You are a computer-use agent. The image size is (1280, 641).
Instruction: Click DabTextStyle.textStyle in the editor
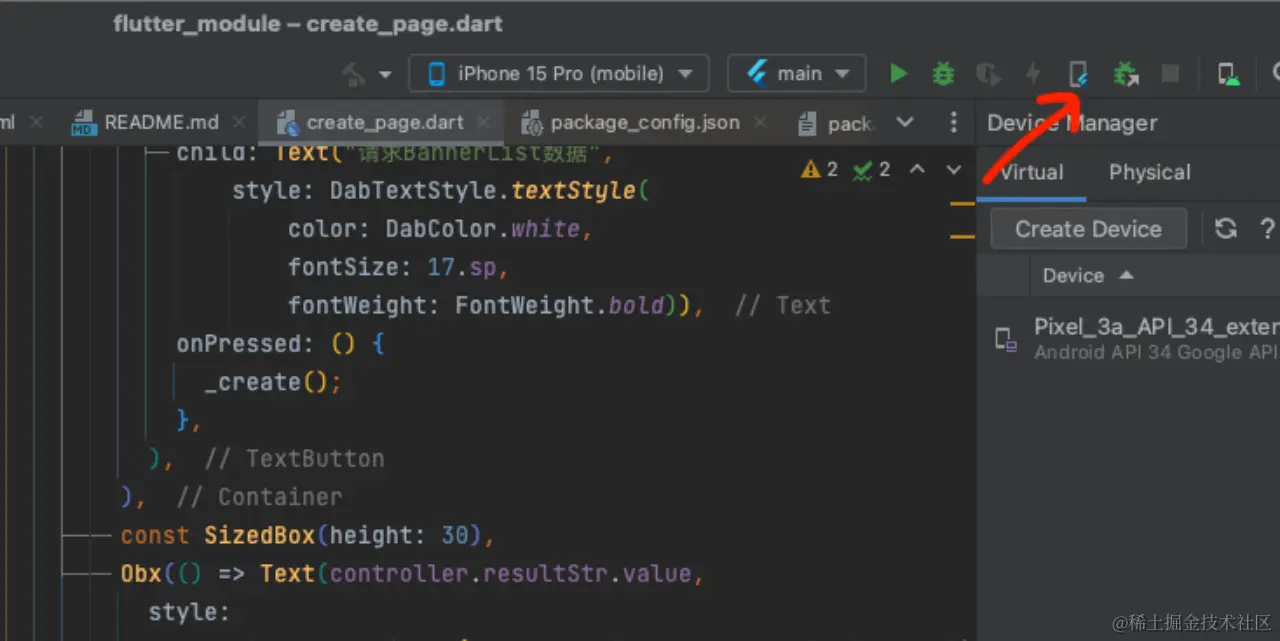click(x=483, y=190)
